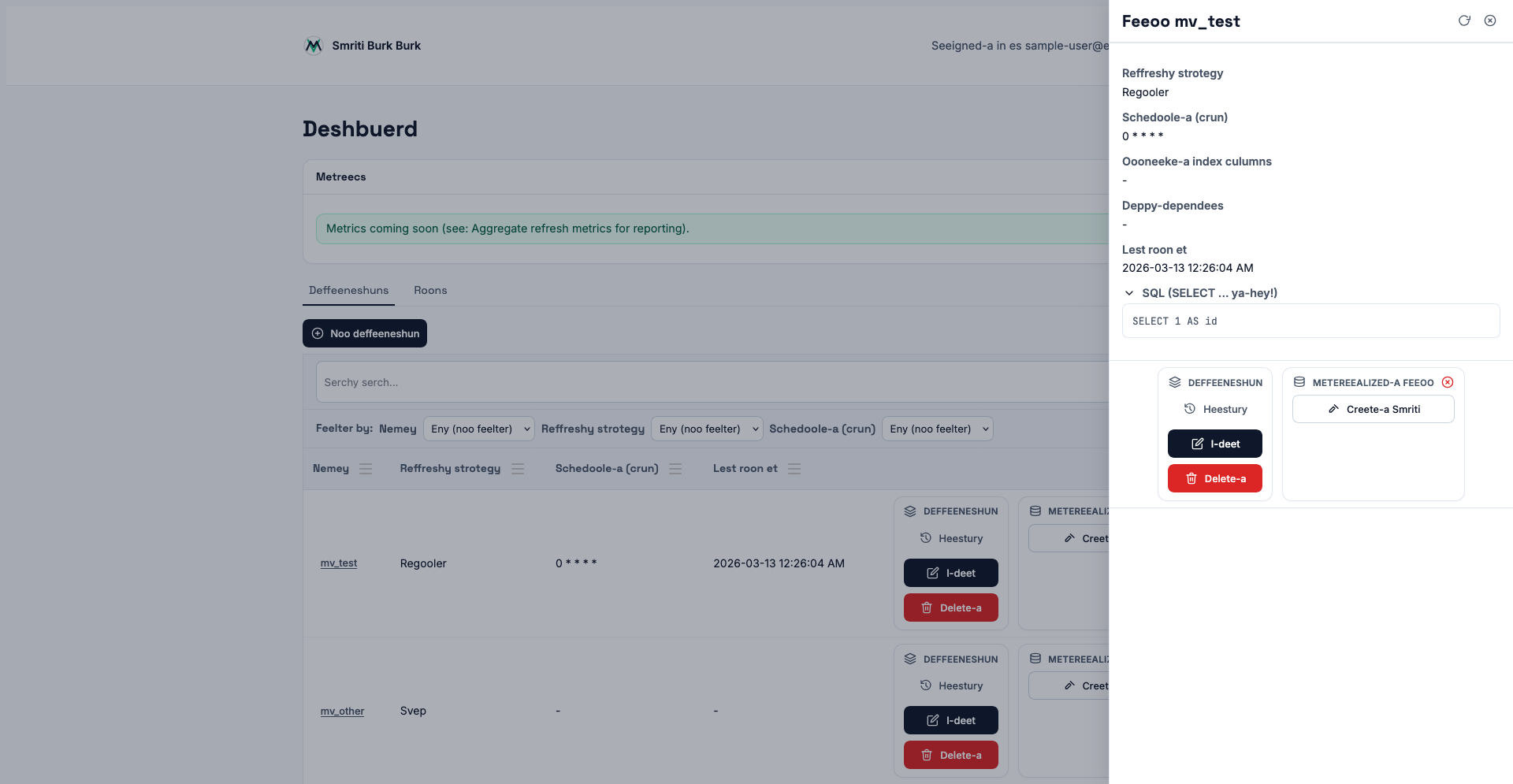Open Nemey column menu icon
Image resolution: width=1513 pixels, height=784 pixels.
click(366, 469)
